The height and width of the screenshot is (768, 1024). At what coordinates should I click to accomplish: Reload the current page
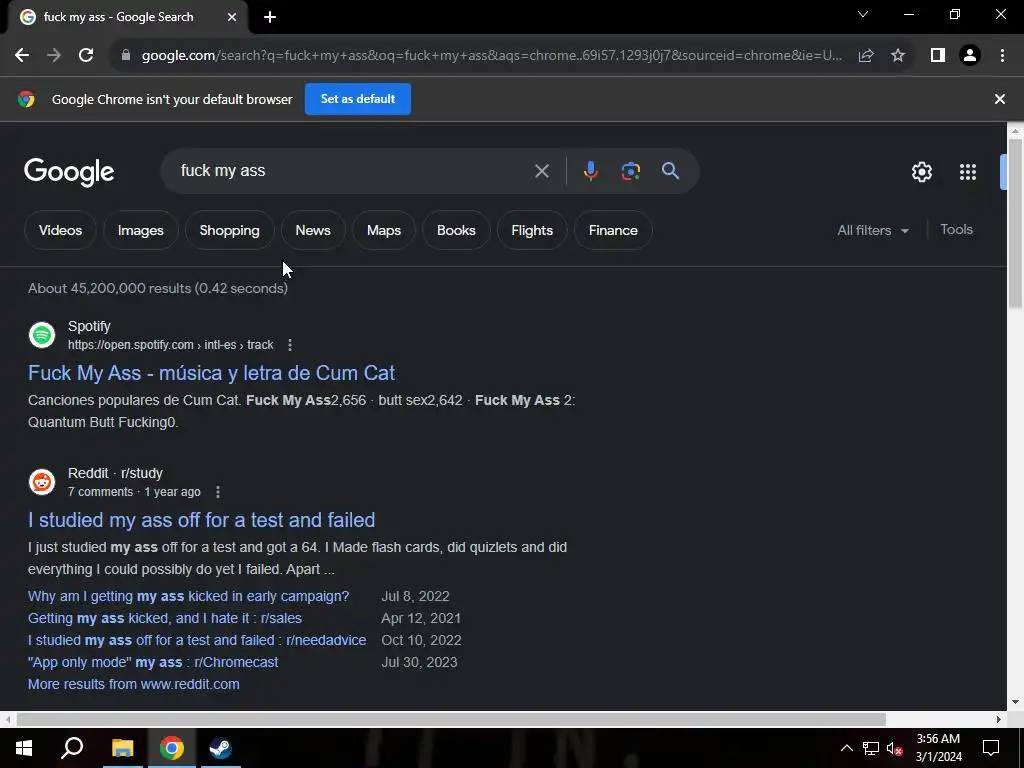click(86, 56)
